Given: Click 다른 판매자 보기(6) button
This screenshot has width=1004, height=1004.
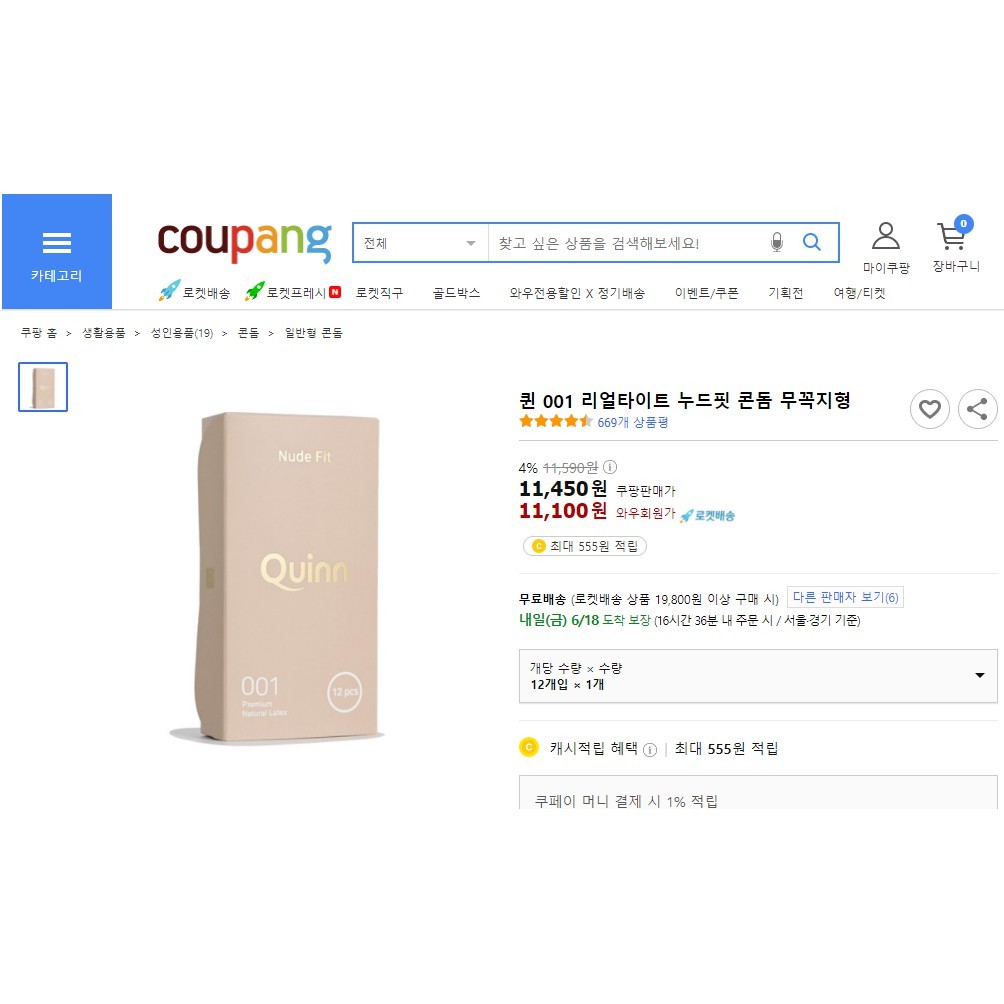Looking at the screenshot, I should (x=845, y=597).
